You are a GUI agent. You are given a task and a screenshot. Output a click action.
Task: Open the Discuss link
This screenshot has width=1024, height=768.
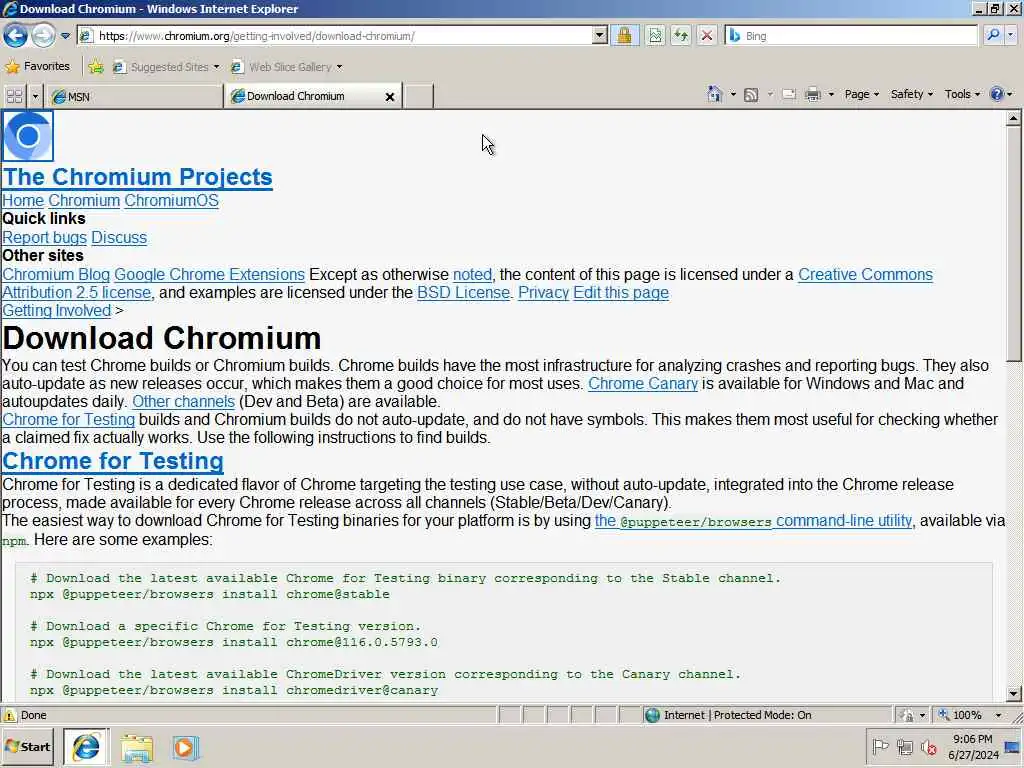119,238
